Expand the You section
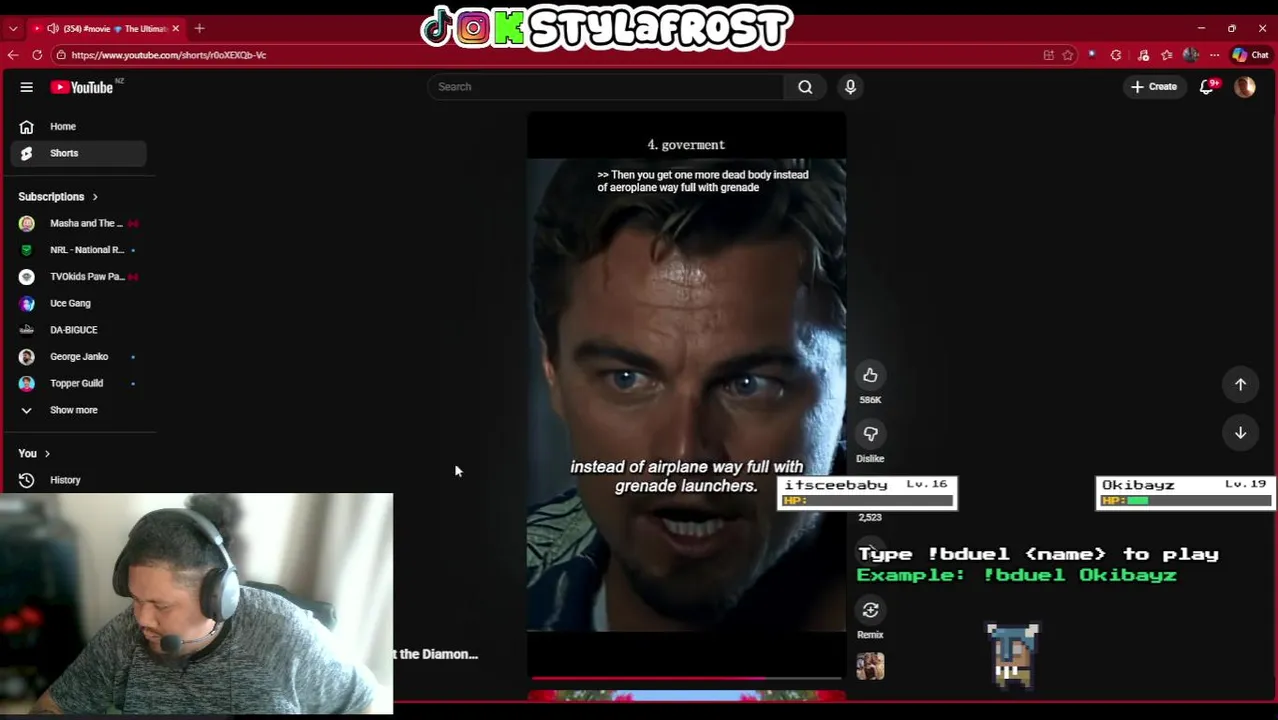Screen dimensions: 1278x720 (34, 454)
